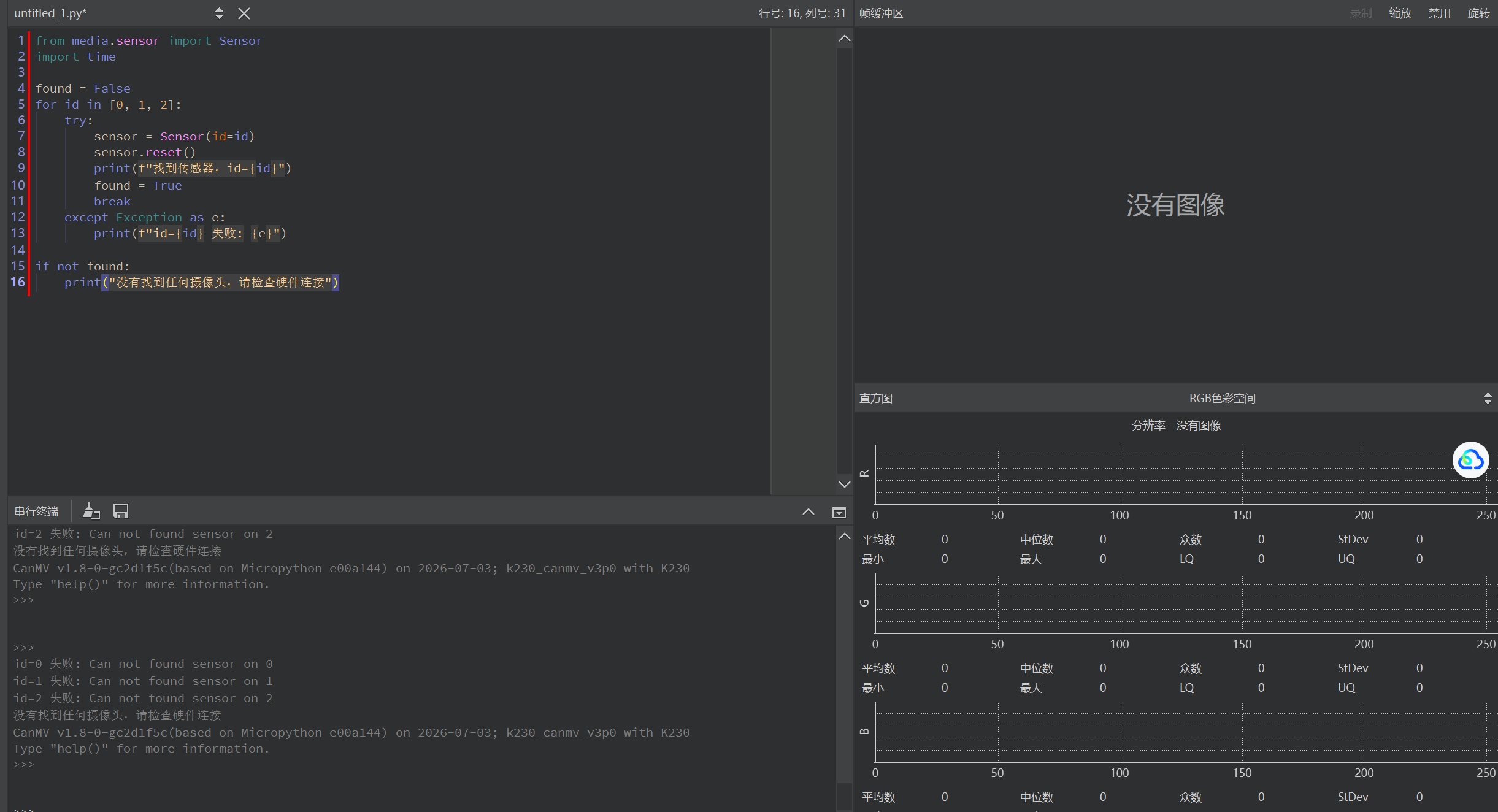
Task: Click the 分辨率 - 没有图像 label
Action: [1176, 426]
